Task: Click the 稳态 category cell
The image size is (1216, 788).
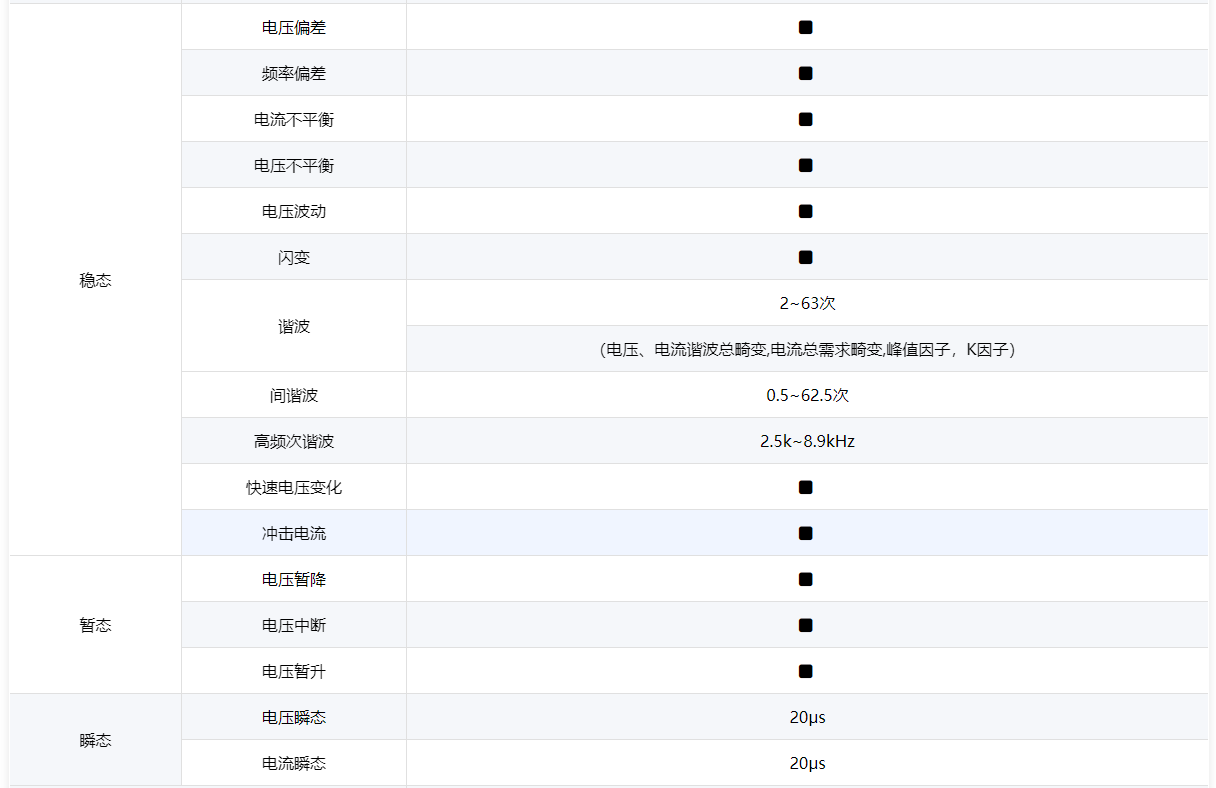Action: [95, 281]
